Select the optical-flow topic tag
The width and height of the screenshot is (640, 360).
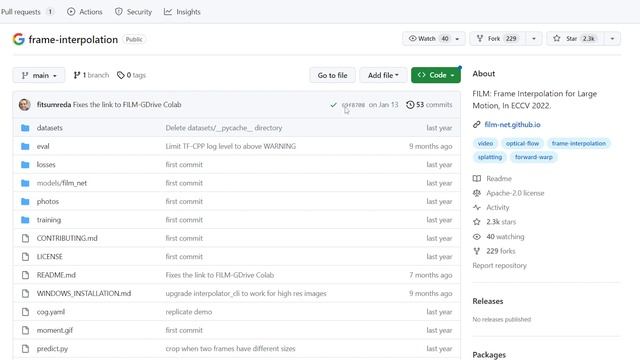tap(522, 143)
